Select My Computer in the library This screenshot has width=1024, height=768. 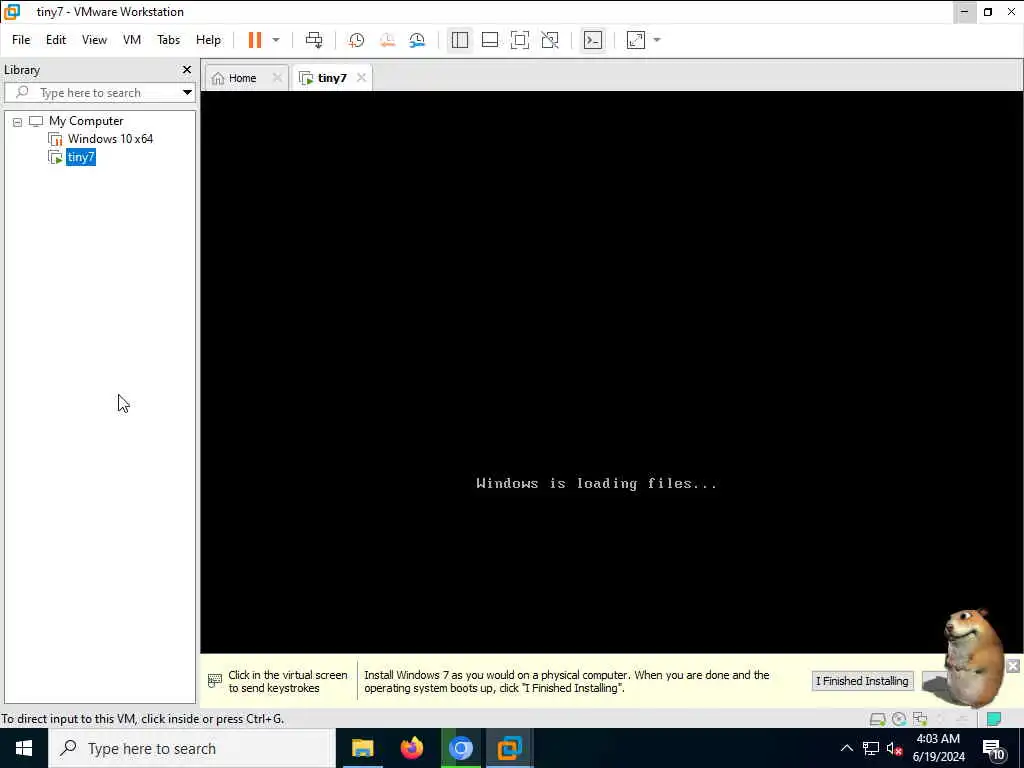86,121
